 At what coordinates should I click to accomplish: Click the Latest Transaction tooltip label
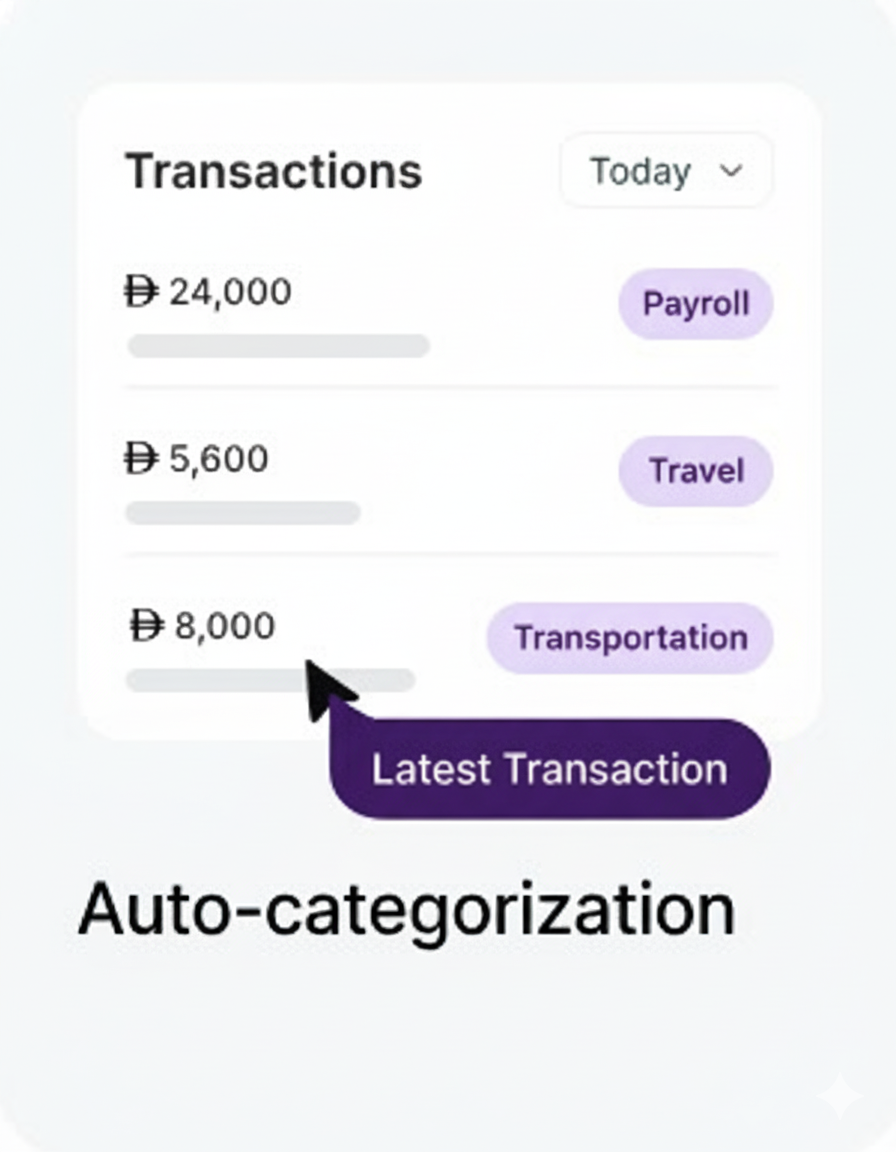[x=549, y=769]
